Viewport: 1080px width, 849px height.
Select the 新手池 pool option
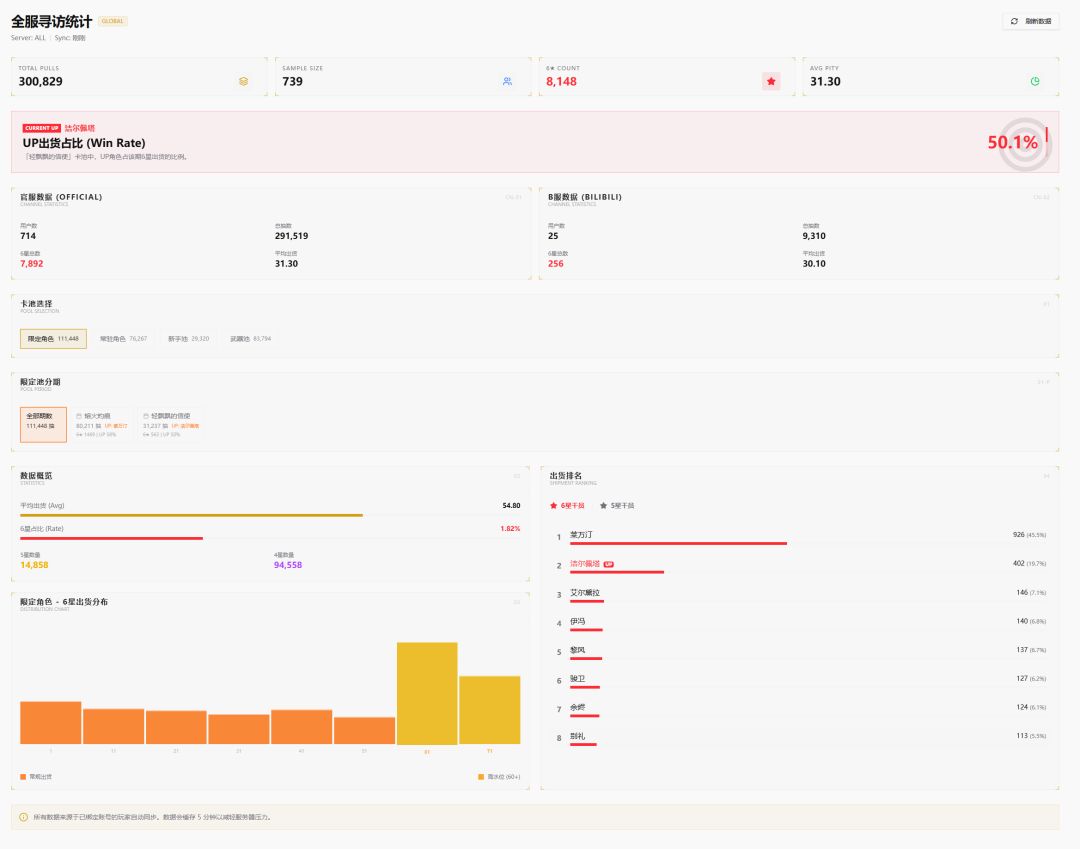(x=188, y=339)
